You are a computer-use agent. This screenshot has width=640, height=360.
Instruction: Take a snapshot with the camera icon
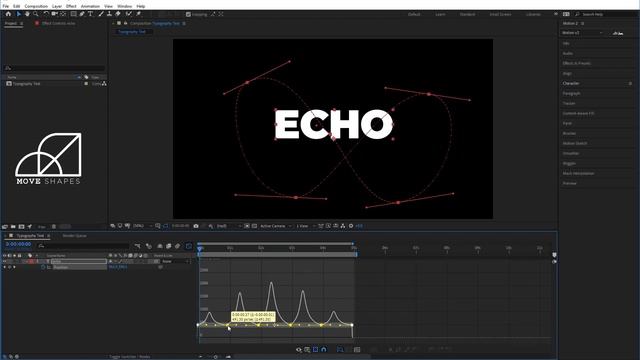tap(196, 226)
